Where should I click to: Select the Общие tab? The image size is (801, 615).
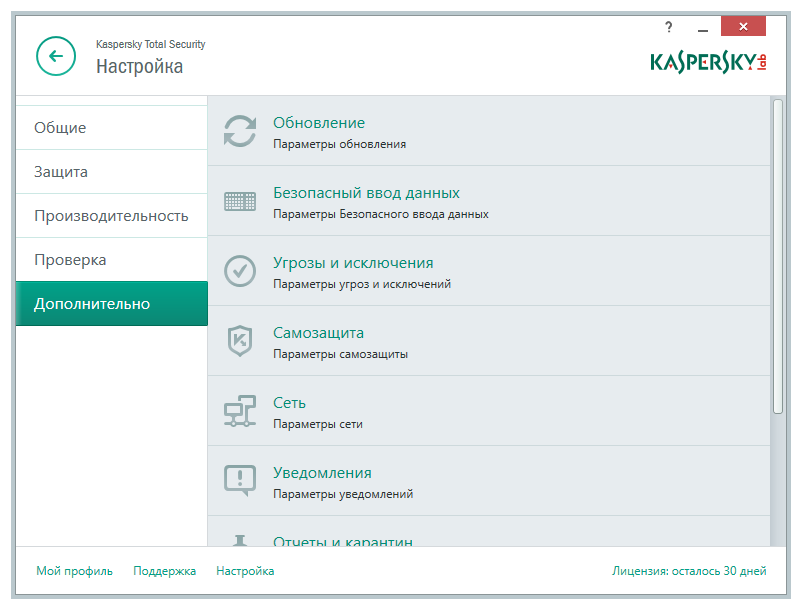111,128
